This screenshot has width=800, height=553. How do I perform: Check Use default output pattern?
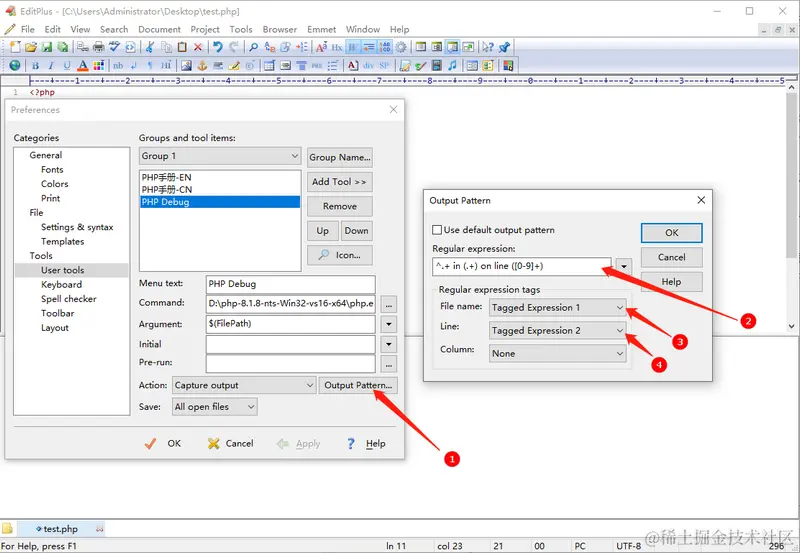coord(437,230)
